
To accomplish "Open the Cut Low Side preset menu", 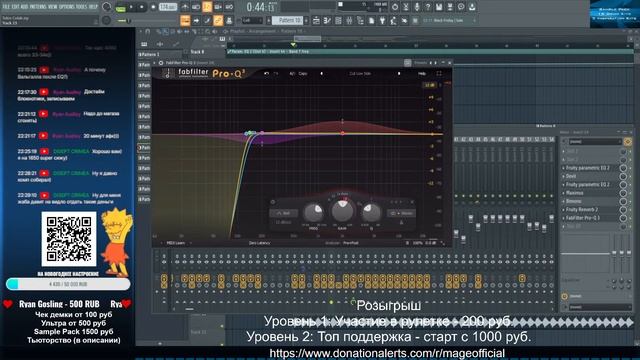I will pos(360,73).
